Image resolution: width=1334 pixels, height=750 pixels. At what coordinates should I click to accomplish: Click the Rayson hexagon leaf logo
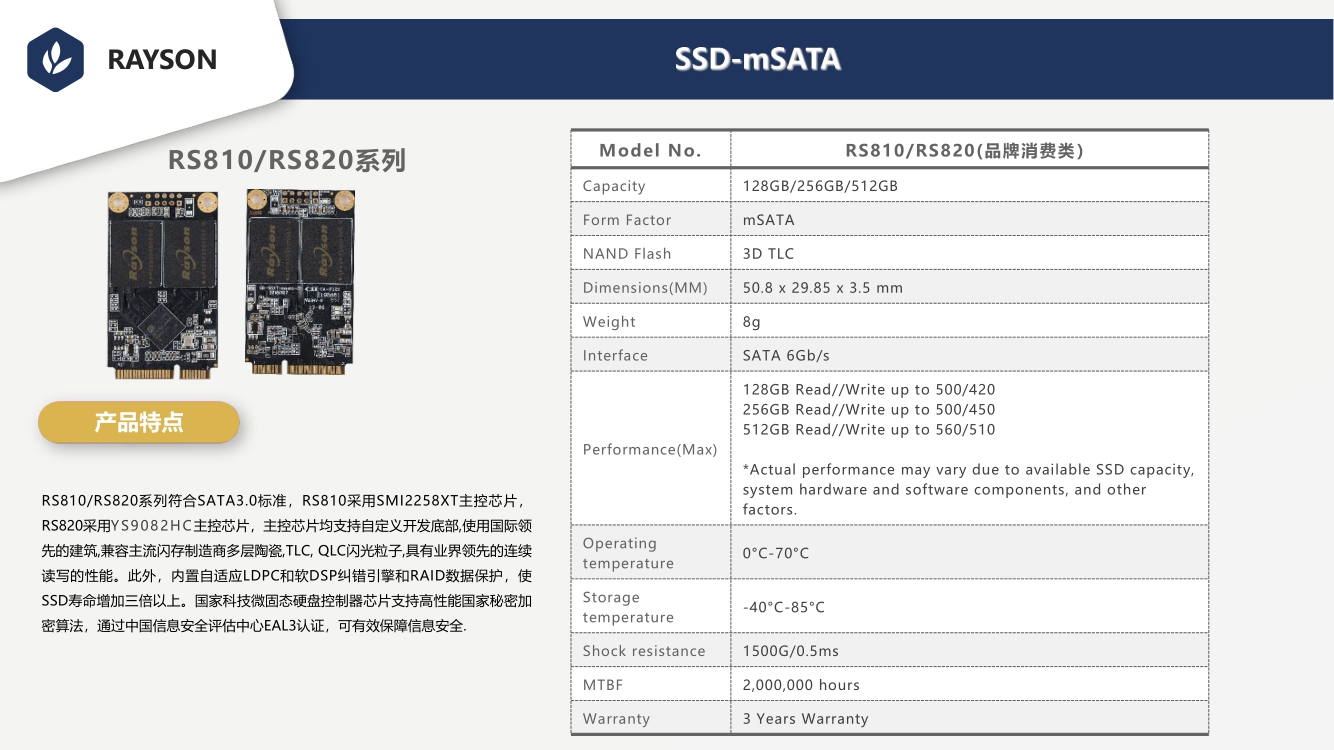coord(55,60)
